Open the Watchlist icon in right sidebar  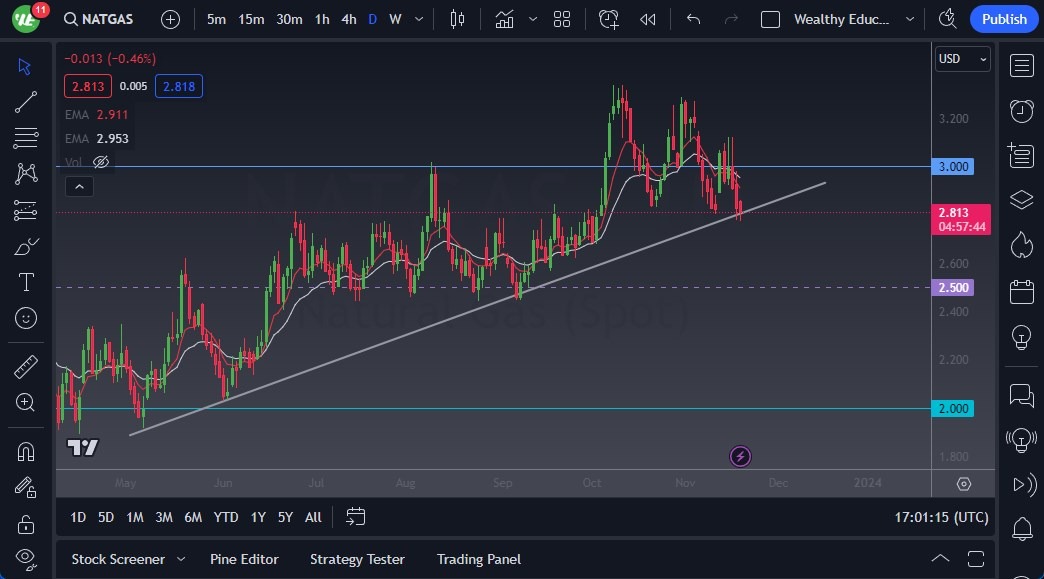1021,66
